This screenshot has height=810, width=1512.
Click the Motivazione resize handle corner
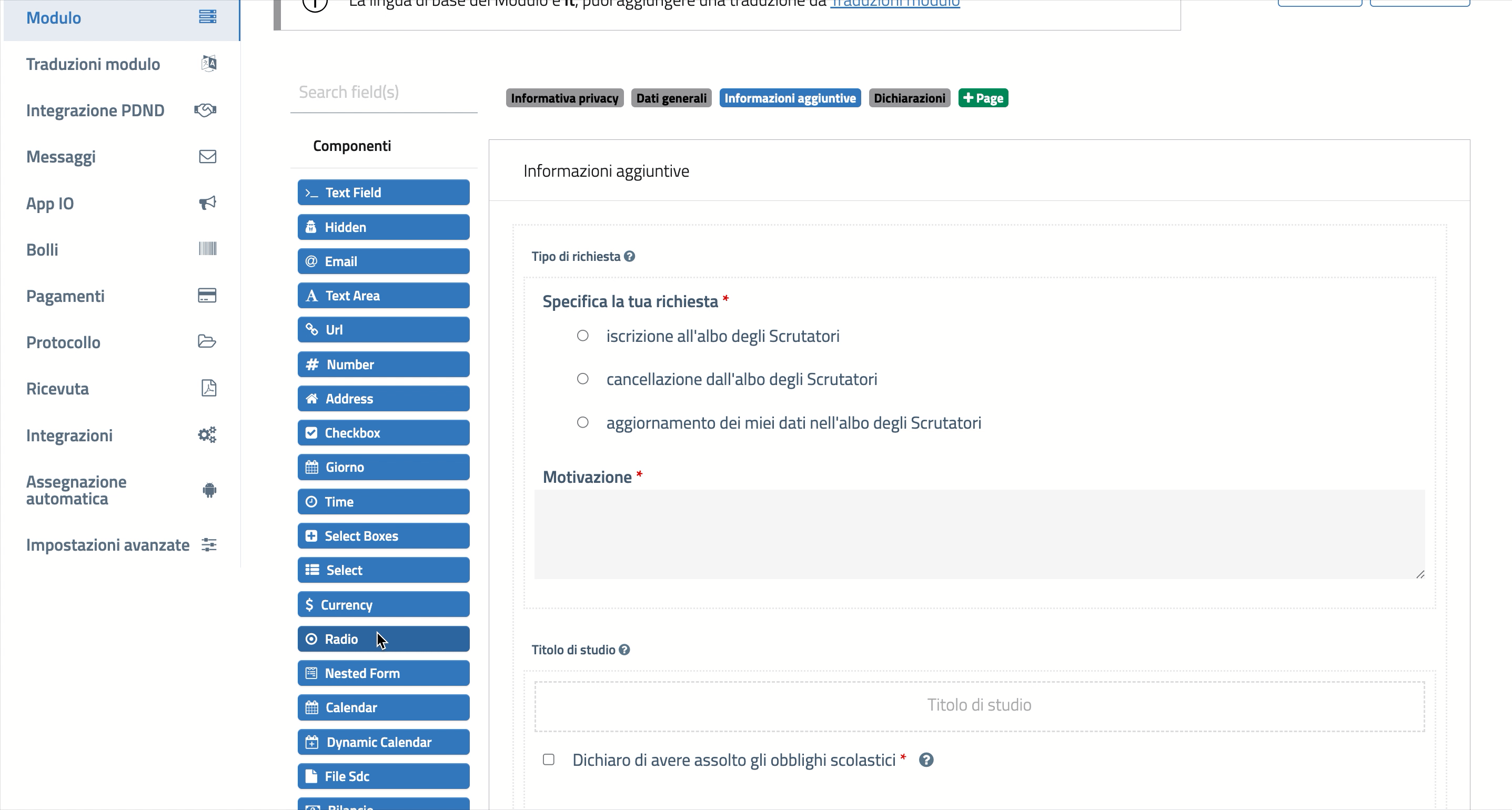coord(1420,574)
